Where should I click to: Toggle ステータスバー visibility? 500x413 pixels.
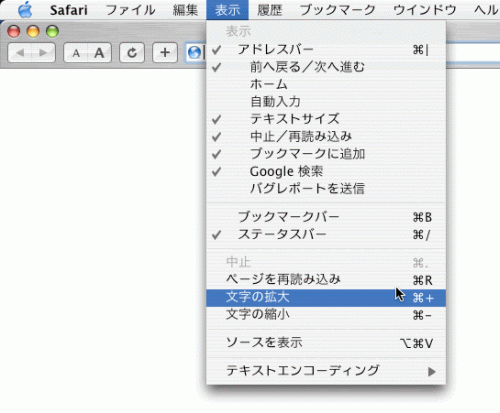point(326,235)
